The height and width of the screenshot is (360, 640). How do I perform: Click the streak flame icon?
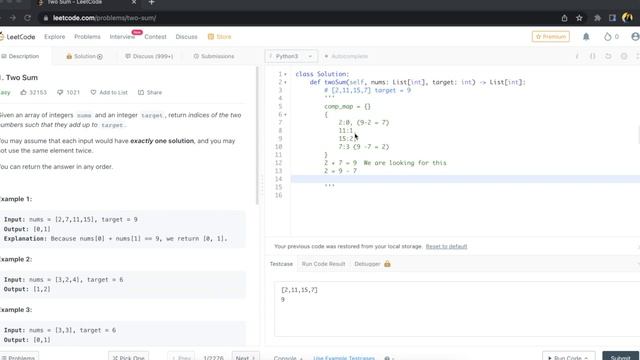(607, 37)
